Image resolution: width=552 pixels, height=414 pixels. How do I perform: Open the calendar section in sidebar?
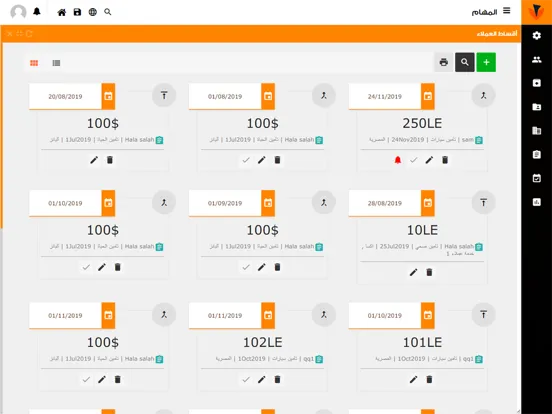point(537,178)
